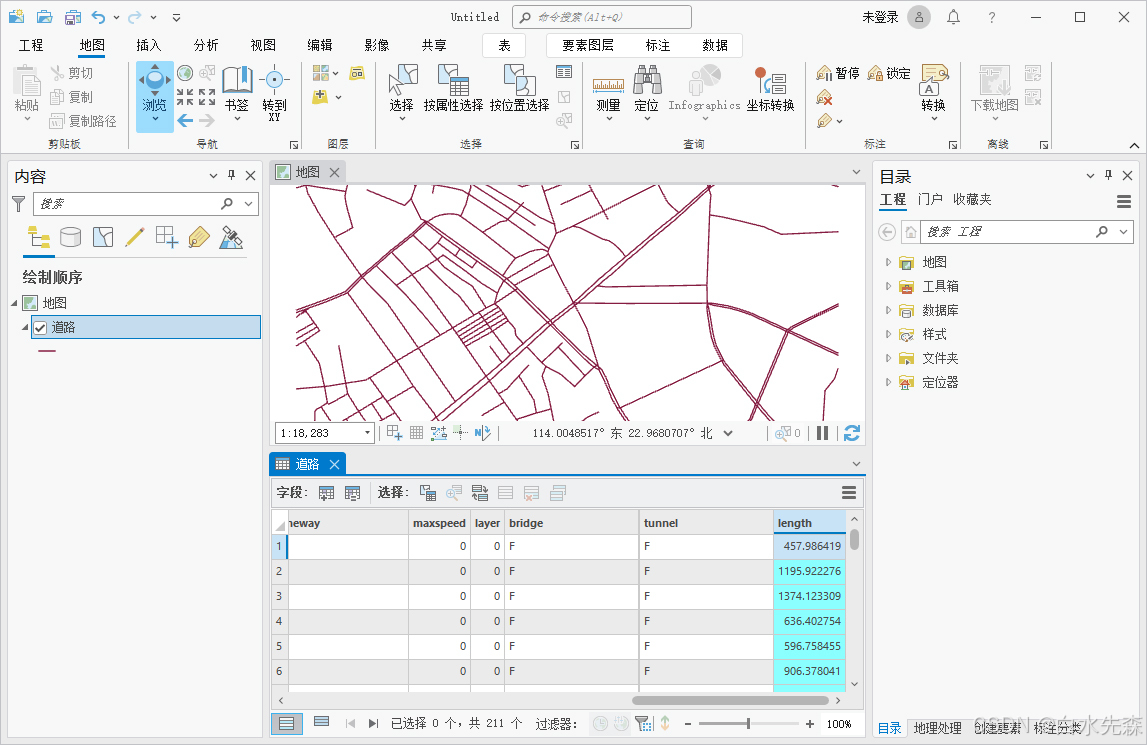Open the map scale dropdown

tap(367, 433)
